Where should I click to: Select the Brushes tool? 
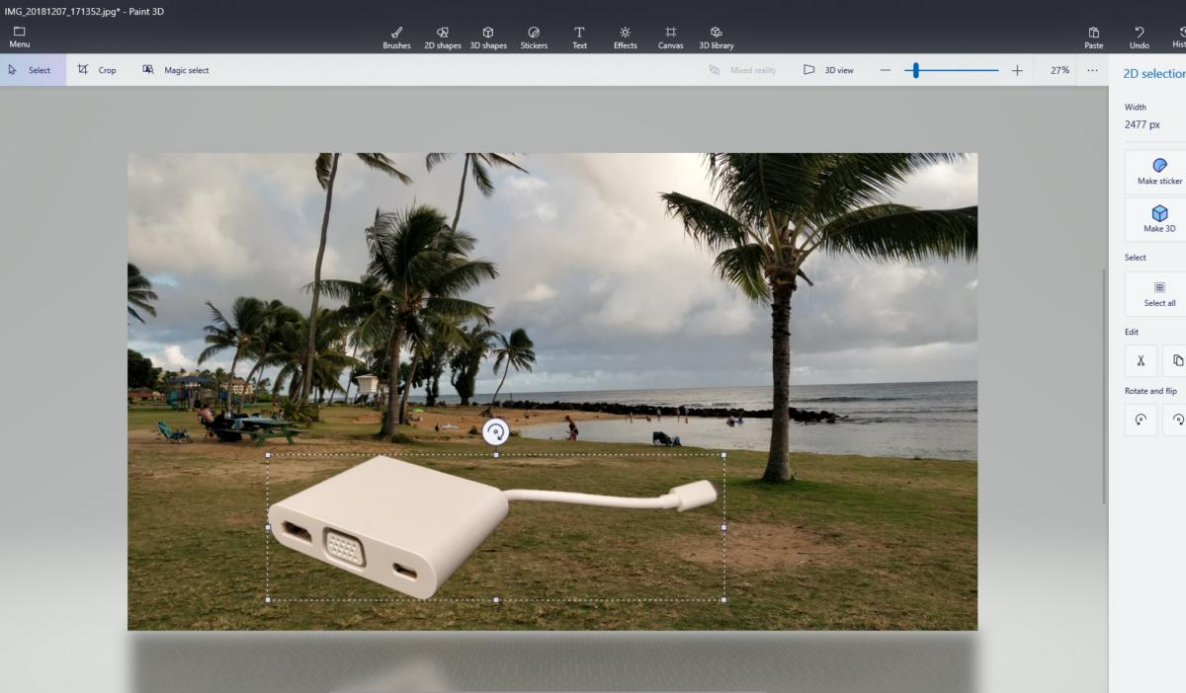[396, 37]
